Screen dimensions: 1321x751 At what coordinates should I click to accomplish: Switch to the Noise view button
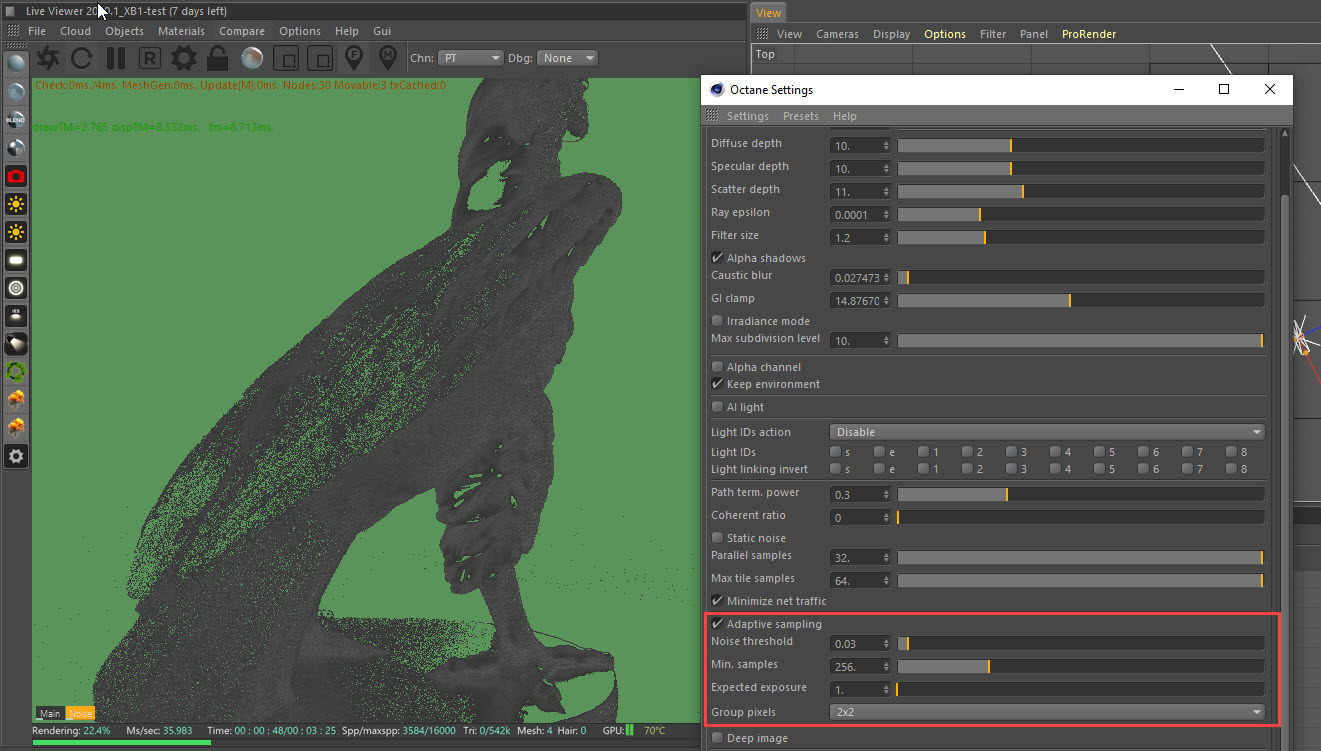point(80,713)
